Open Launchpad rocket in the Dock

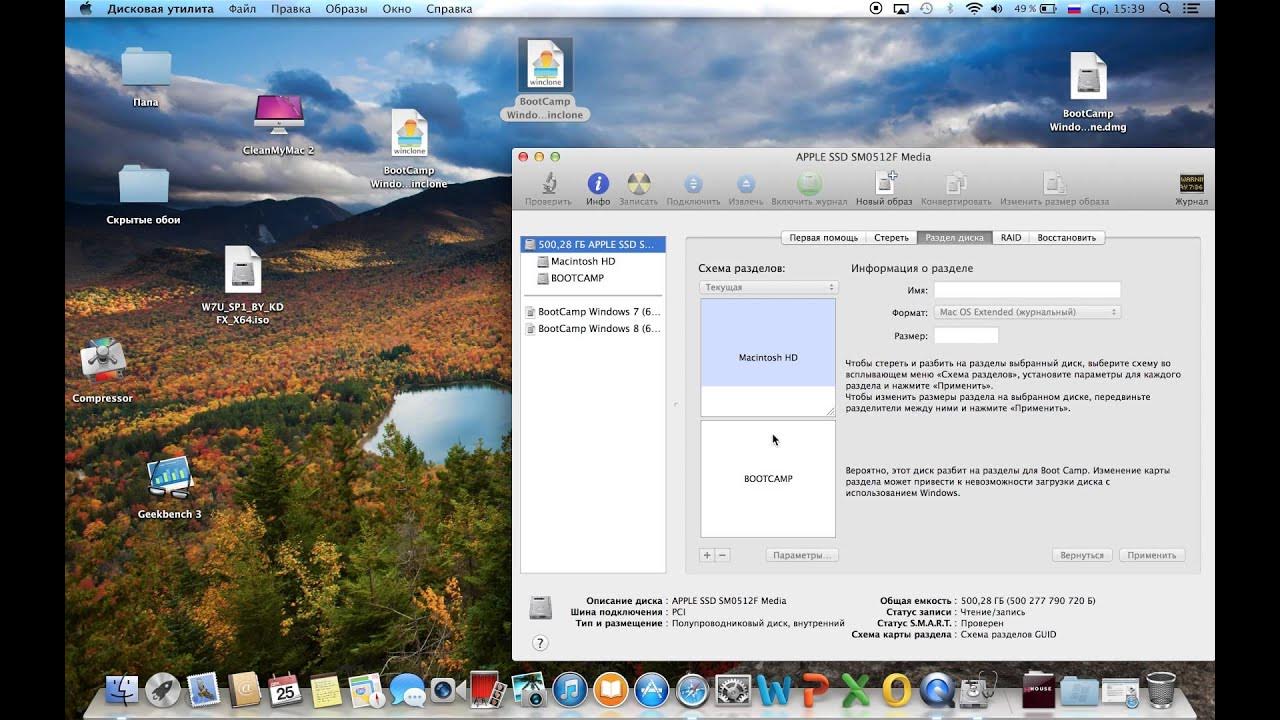163,690
